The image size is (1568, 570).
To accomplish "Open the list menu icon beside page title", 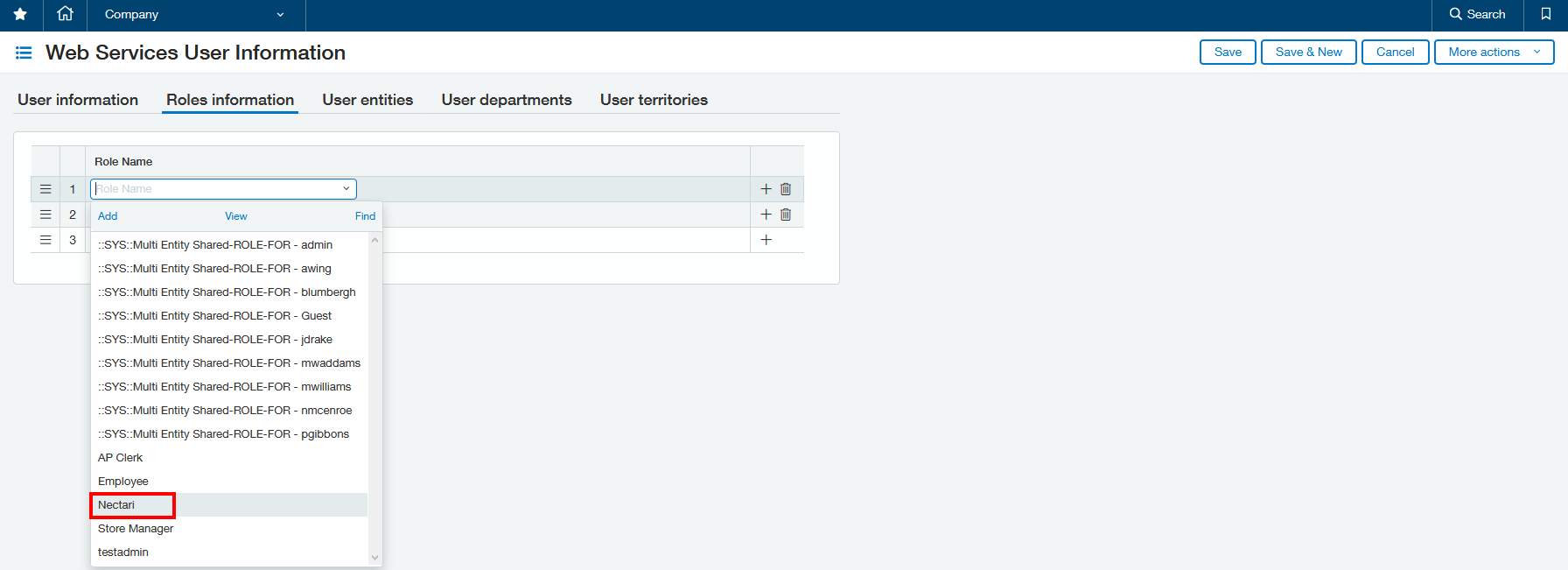I will point(24,53).
